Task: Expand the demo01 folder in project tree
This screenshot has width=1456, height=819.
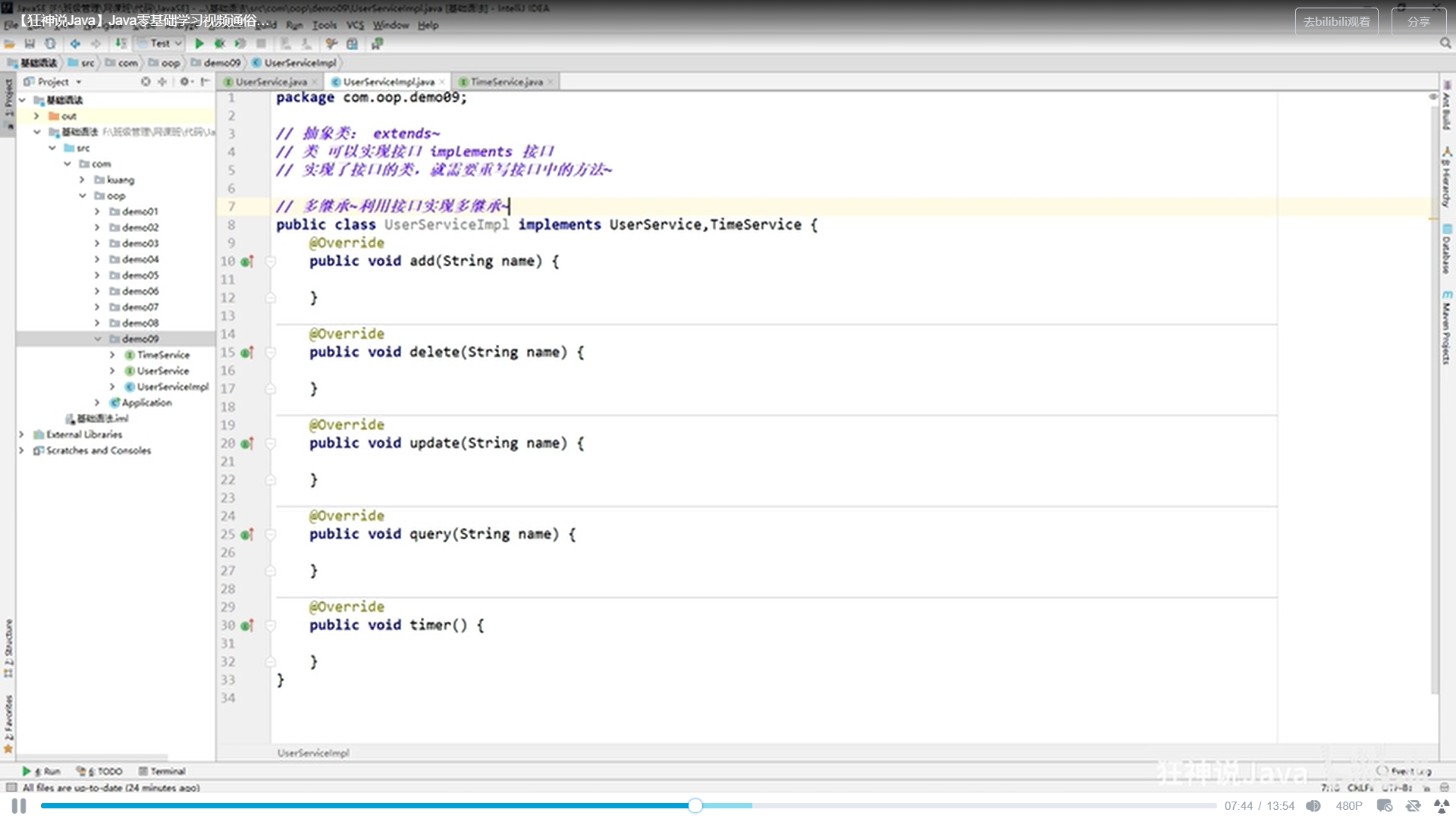Action: 97,212
